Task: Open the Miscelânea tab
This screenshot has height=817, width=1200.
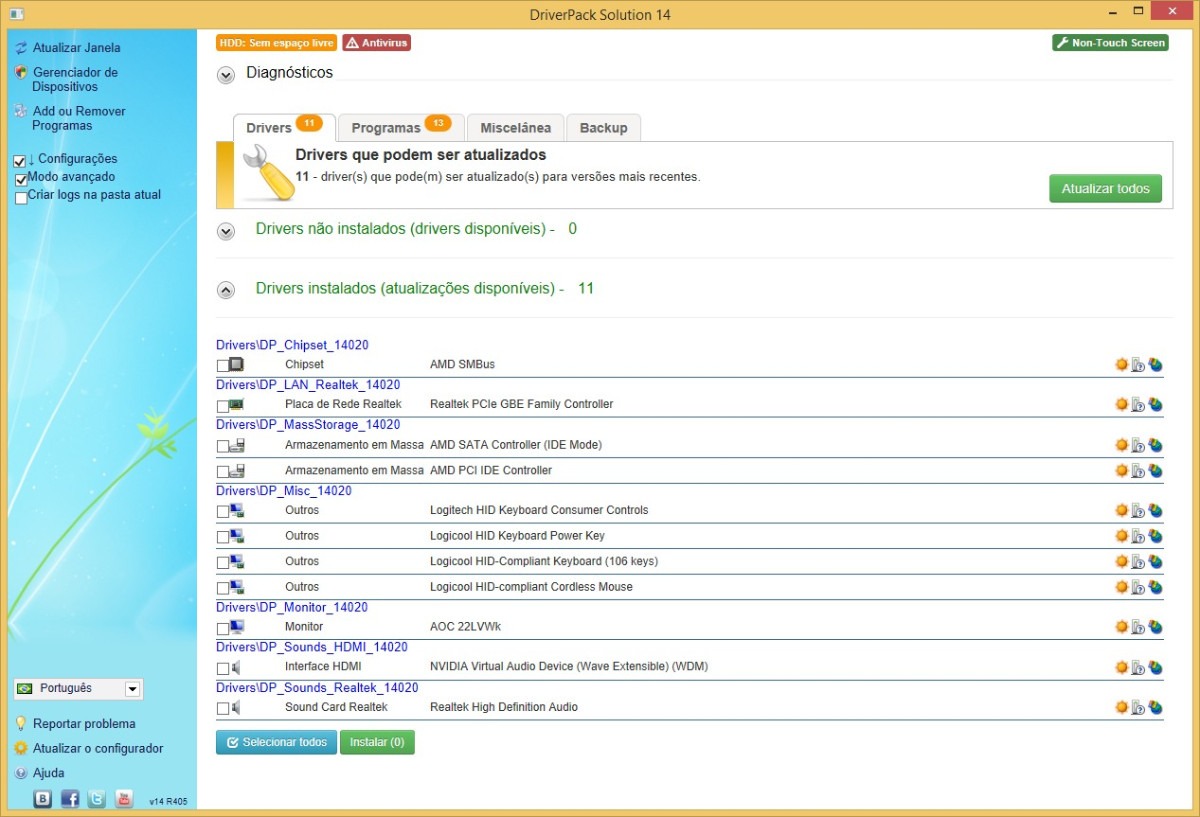Action: (515, 128)
